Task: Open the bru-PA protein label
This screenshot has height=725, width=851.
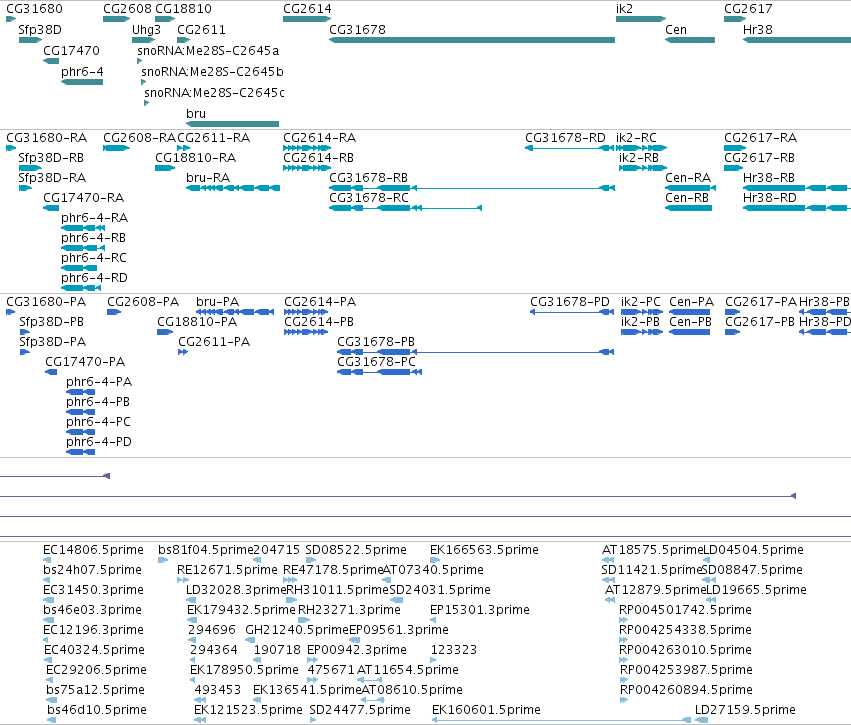Action: [x=218, y=302]
